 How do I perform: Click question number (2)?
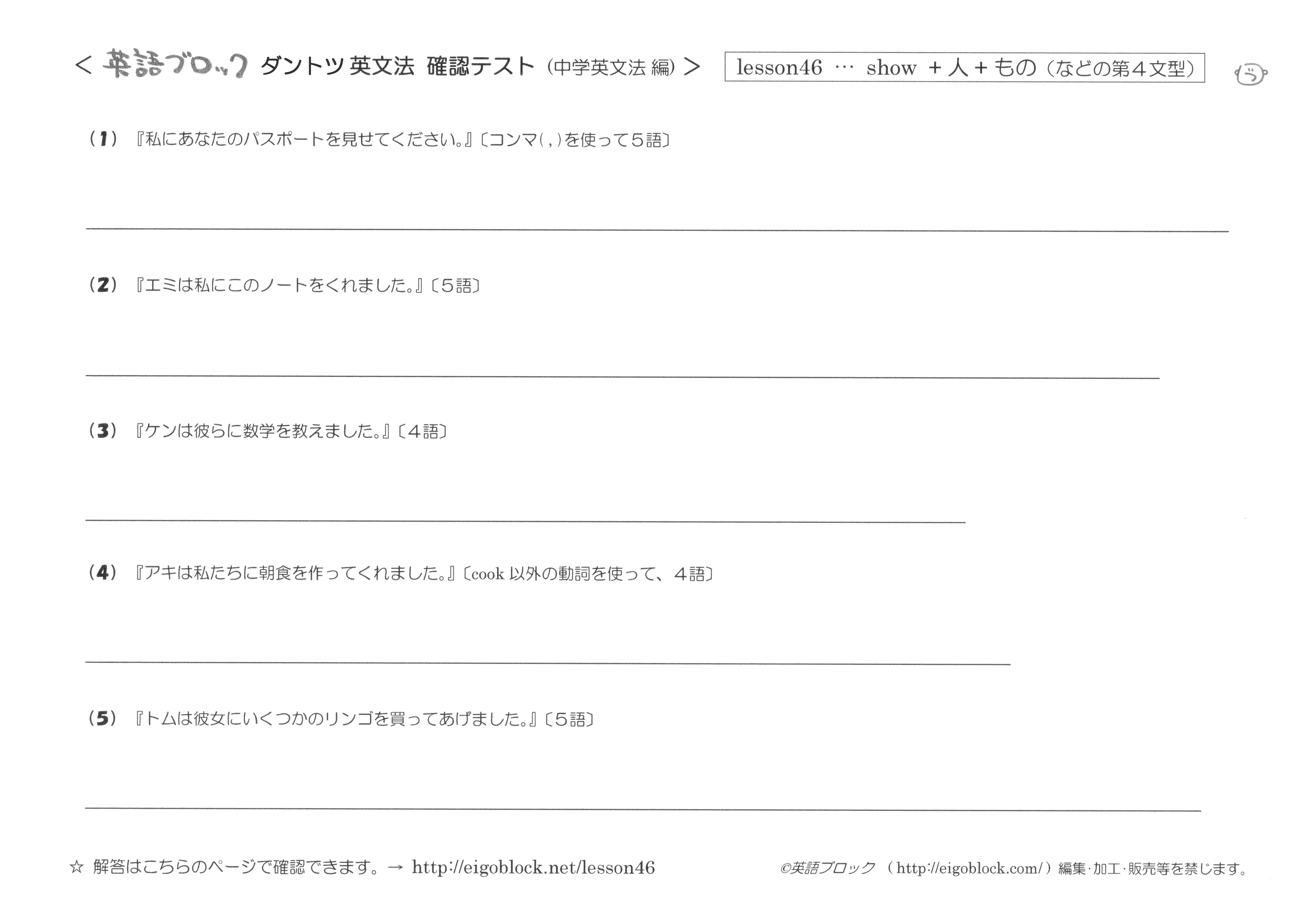tap(103, 285)
